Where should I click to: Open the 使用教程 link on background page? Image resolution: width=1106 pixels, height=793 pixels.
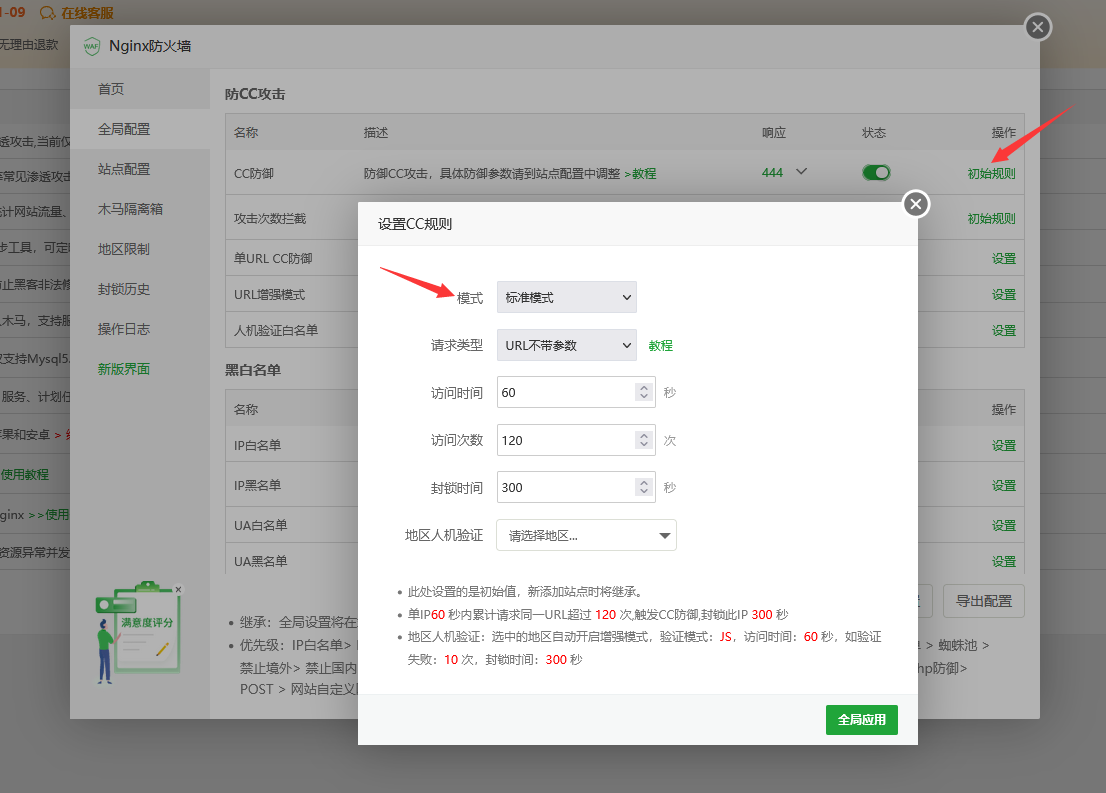(25, 475)
